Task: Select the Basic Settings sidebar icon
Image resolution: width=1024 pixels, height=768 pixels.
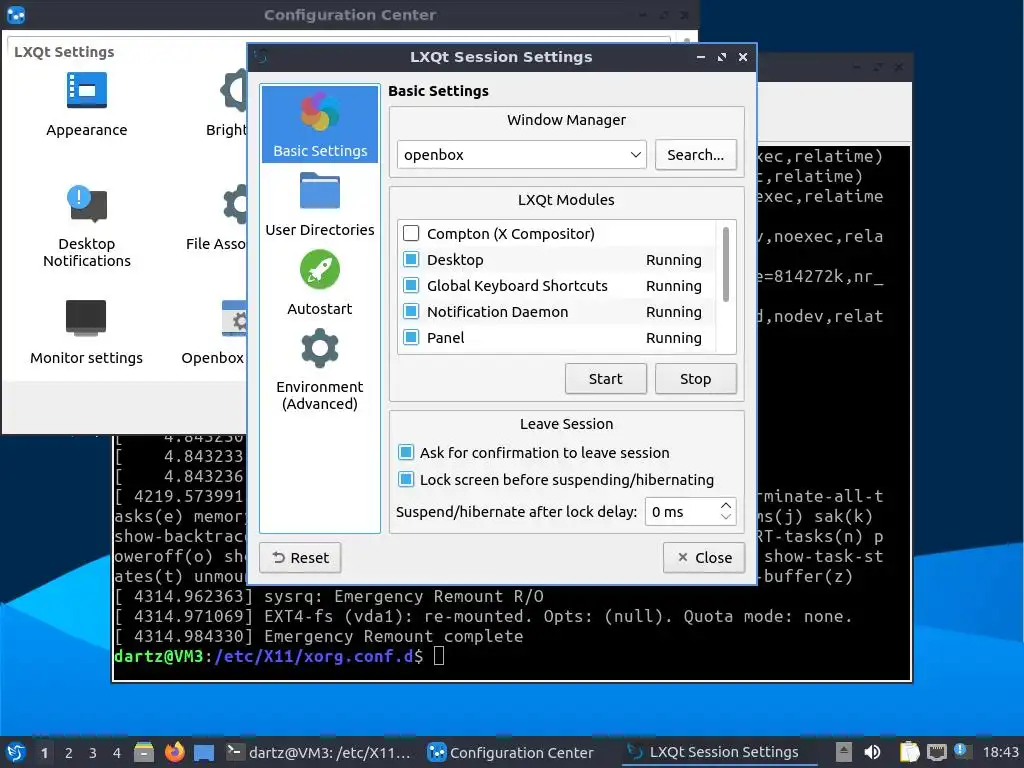Action: click(319, 124)
